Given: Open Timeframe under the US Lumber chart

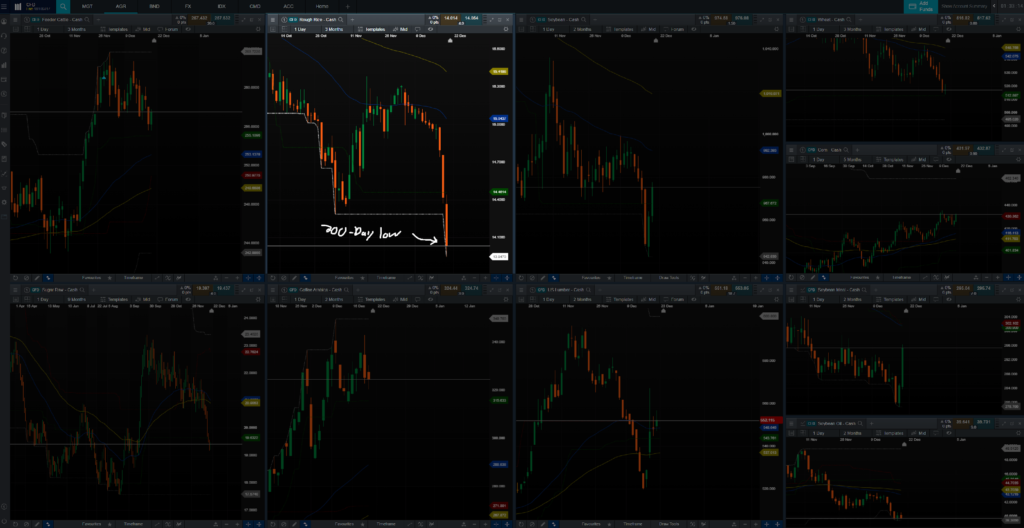Looking at the screenshot, I should click(x=632, y=524).
